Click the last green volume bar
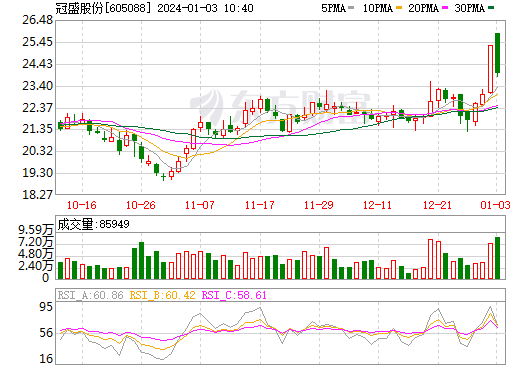 tap(497, 258)
